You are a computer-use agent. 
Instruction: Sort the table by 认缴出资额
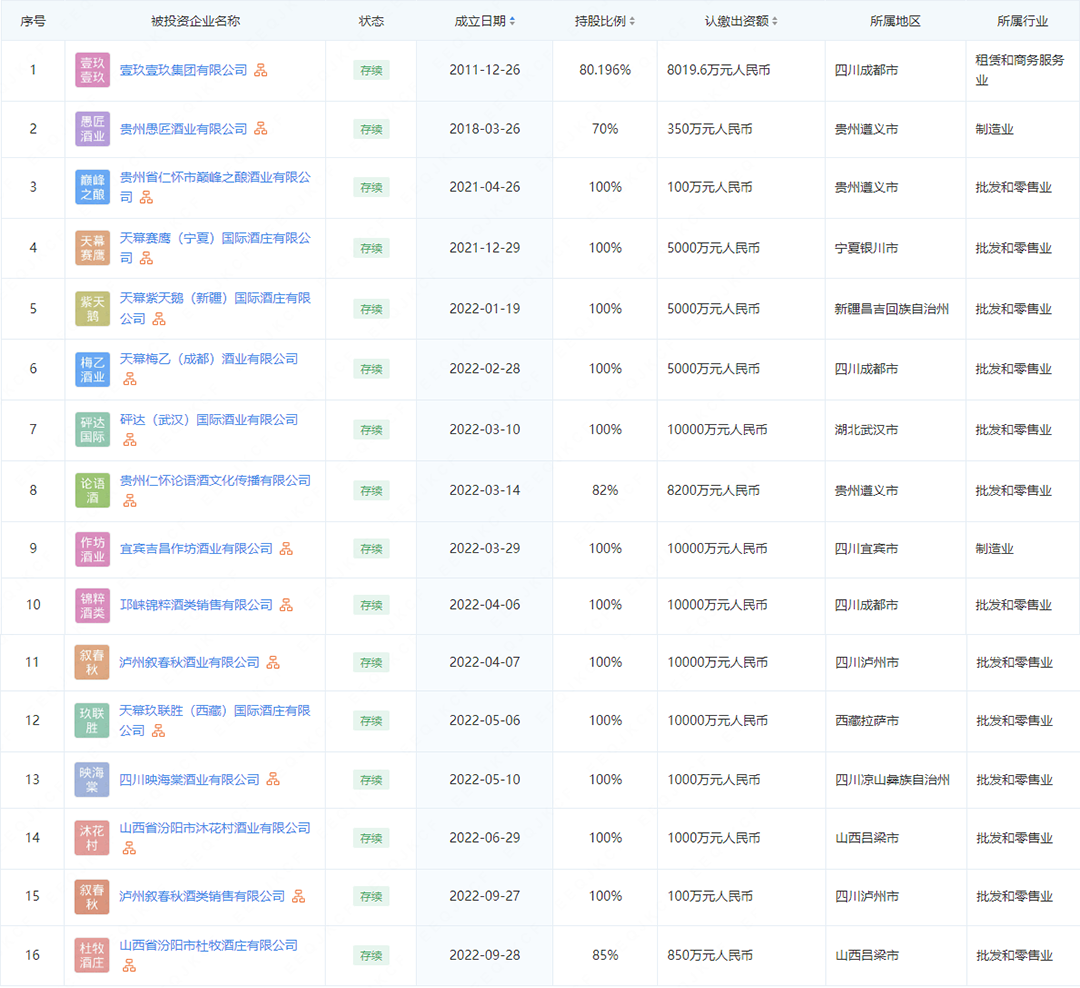click(x=740, y=21)
